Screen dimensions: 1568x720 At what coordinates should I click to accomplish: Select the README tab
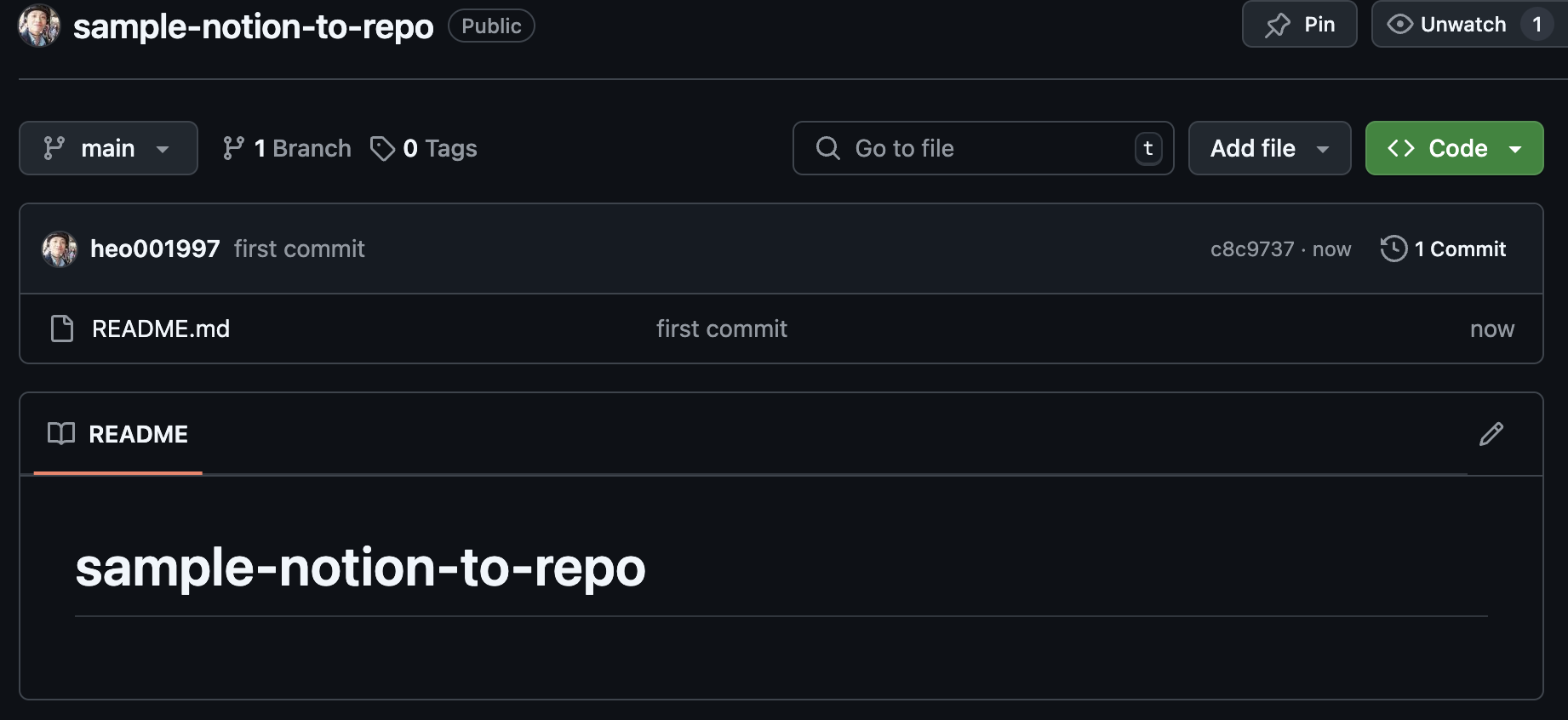(x=118, y=434)
